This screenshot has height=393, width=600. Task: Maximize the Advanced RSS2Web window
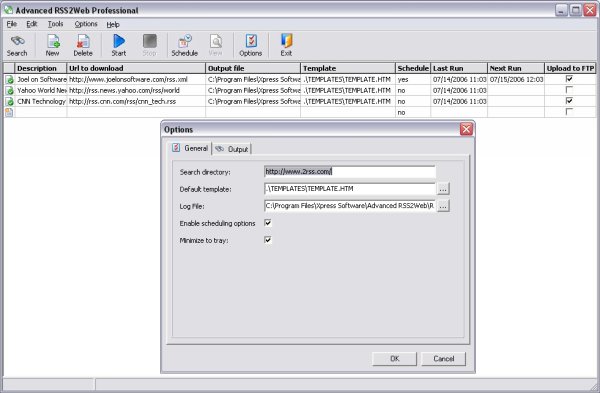click(575, 10)
